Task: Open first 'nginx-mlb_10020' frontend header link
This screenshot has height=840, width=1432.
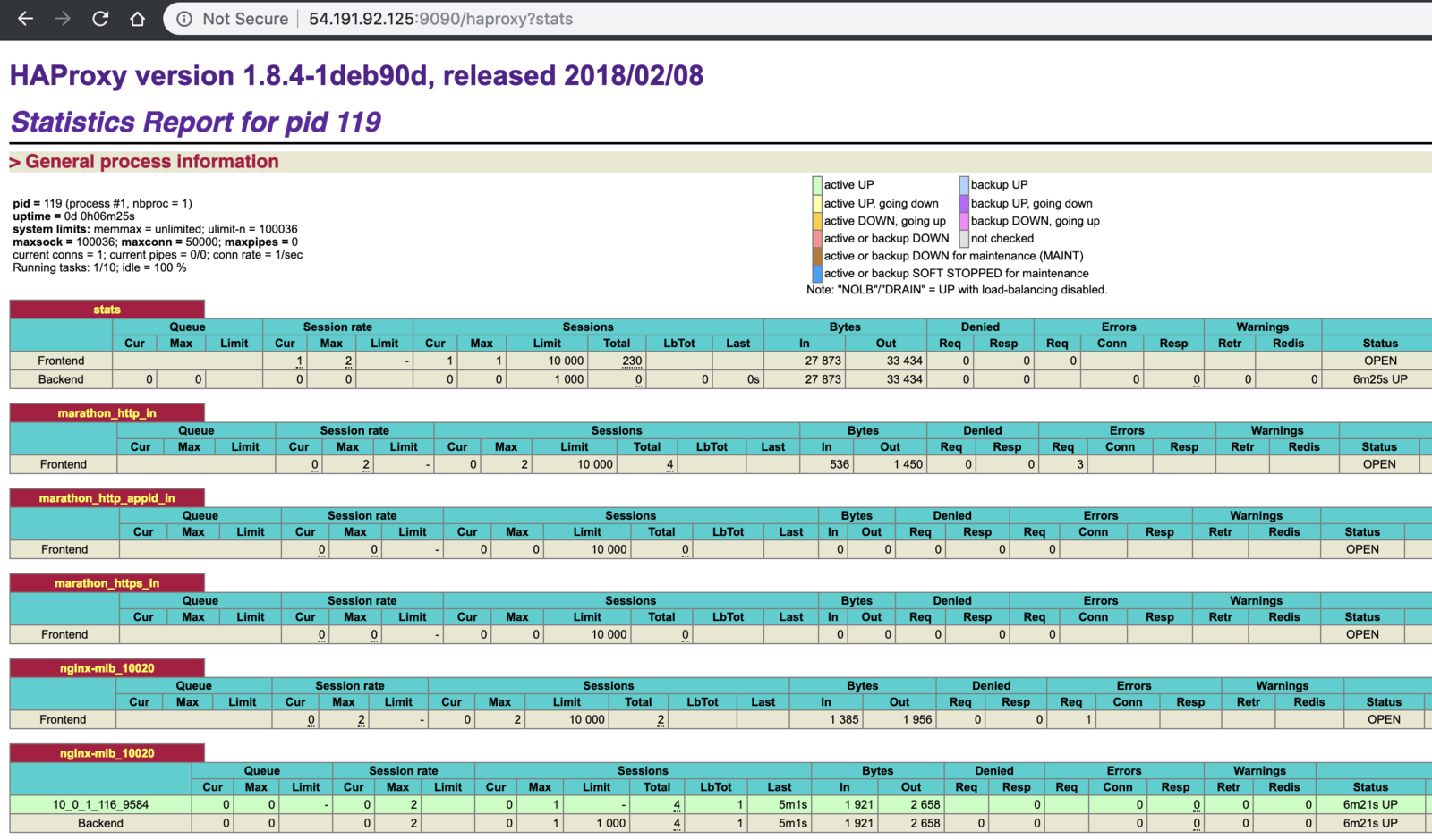Action: point(107,668)
